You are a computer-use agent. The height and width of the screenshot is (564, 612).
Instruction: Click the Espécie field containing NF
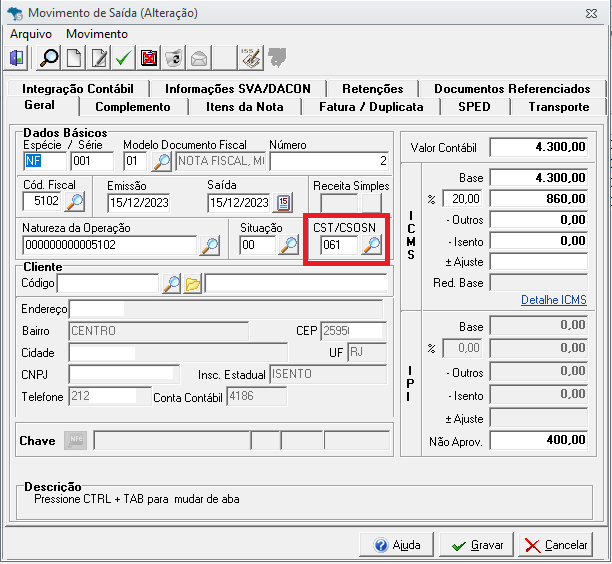[45, 161]
